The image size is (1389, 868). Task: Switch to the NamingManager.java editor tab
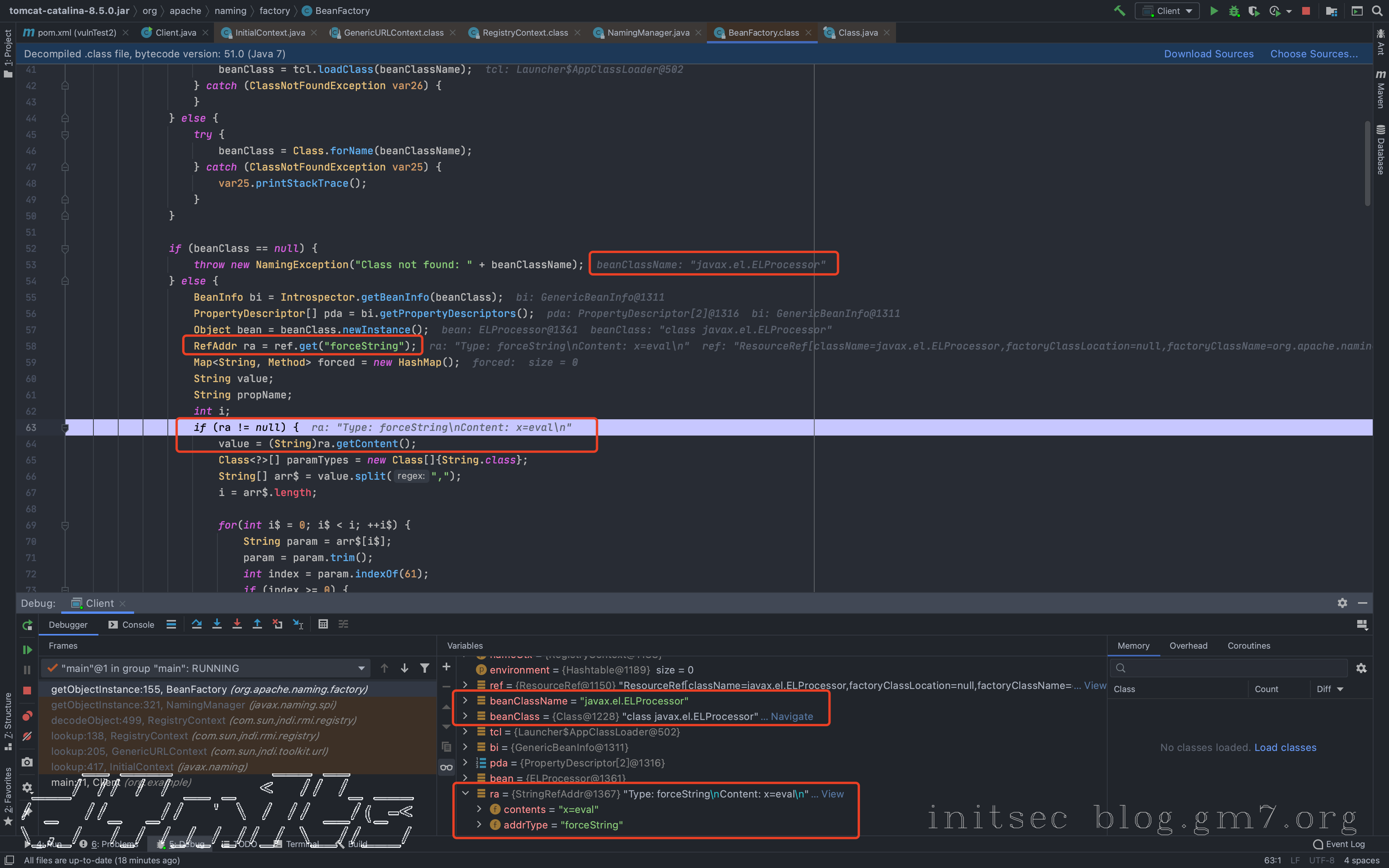pos(648,33)
